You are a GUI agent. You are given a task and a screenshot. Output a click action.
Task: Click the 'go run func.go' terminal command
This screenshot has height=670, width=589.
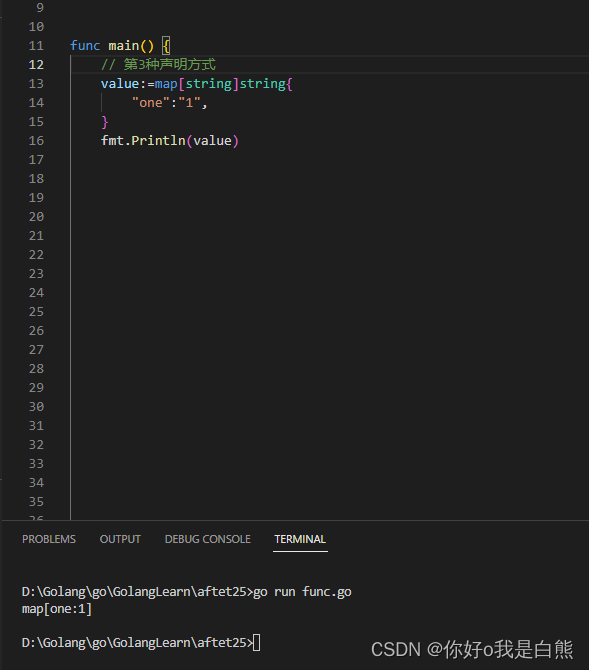click(x=303, y=592)
